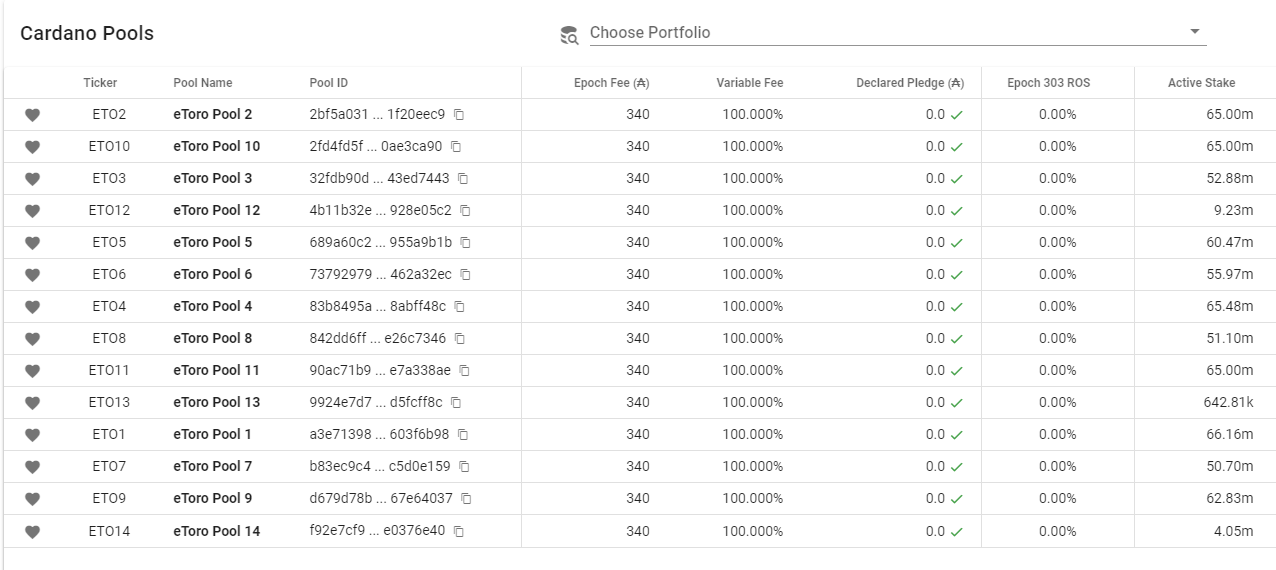Image resolution: width=1276 pixels, height=570 pixels.
Task: Open eToro Pool 1 link
Action: click(213, 435)
